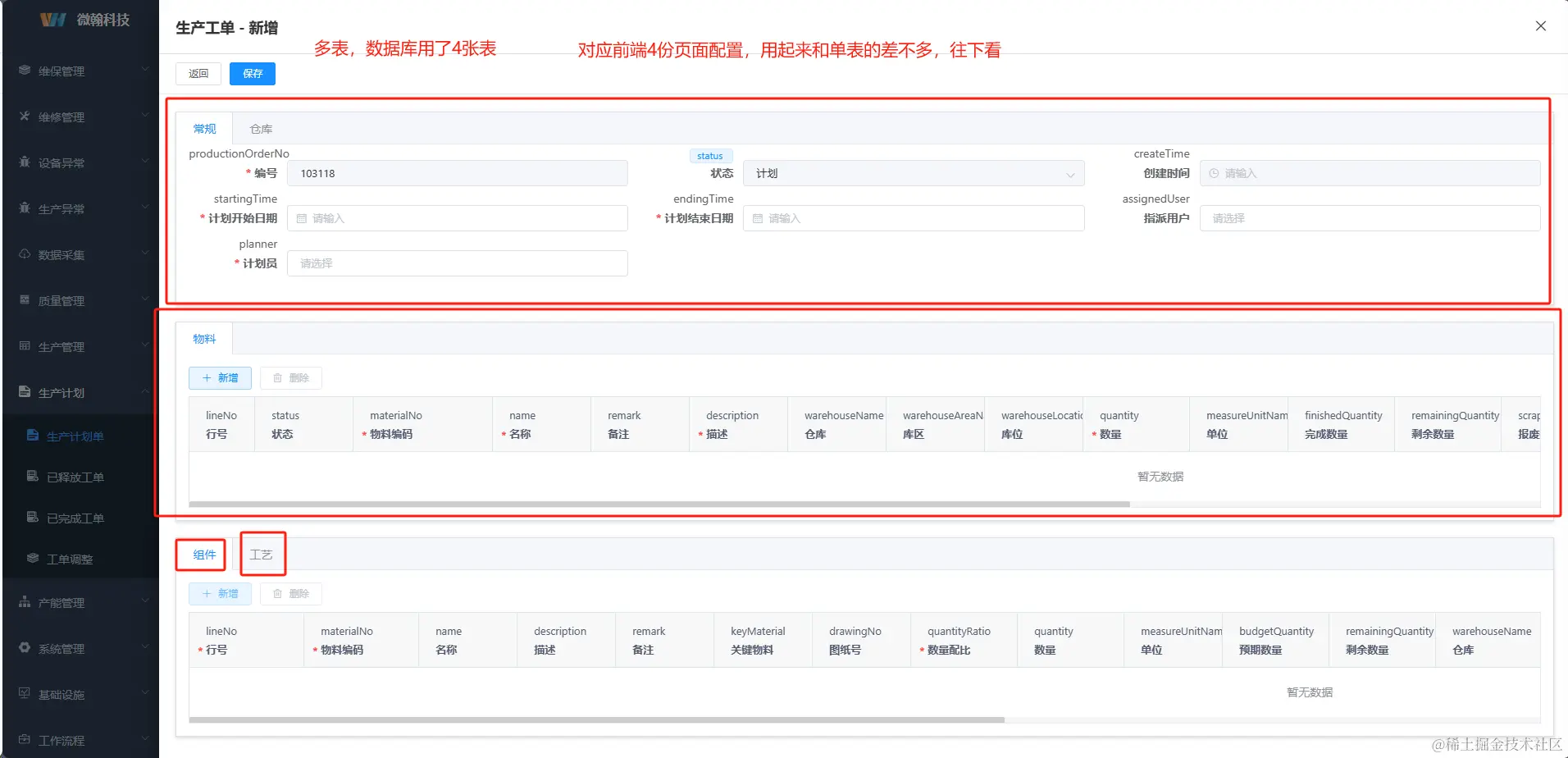Image resolution: width=1568 pixels, height=758 pixels.
Task: Expand the 质量管理 menu chevron
Action: pyautogui.click(x=145, y=300)
